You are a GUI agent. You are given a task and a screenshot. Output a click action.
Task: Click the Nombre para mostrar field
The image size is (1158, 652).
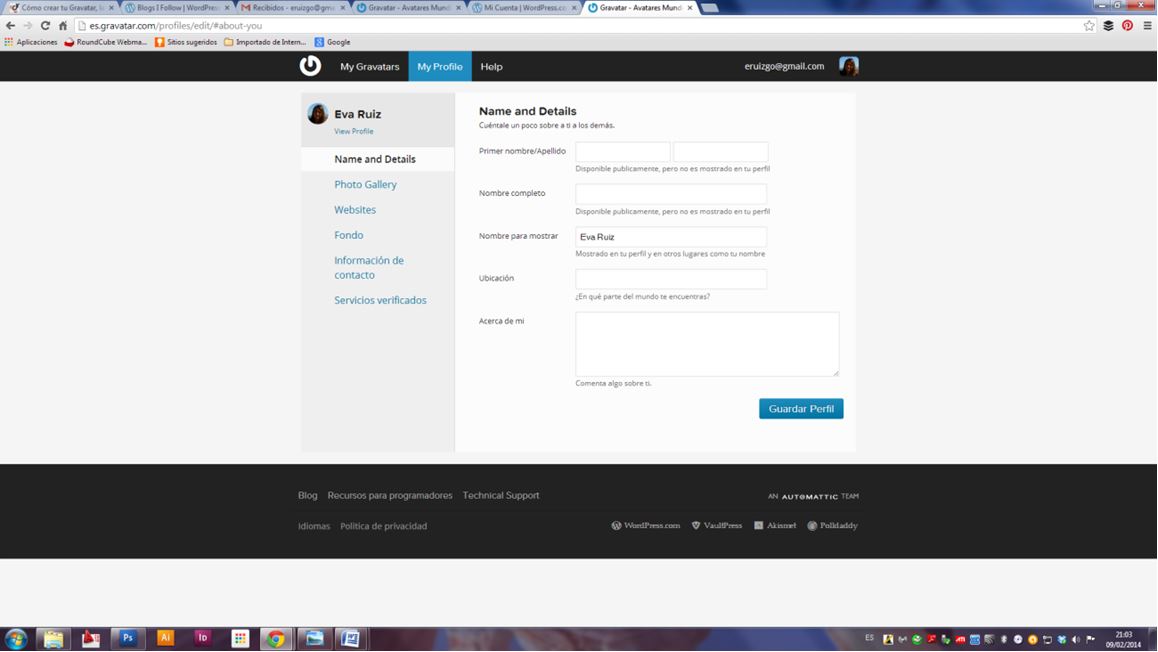point(671,237)
